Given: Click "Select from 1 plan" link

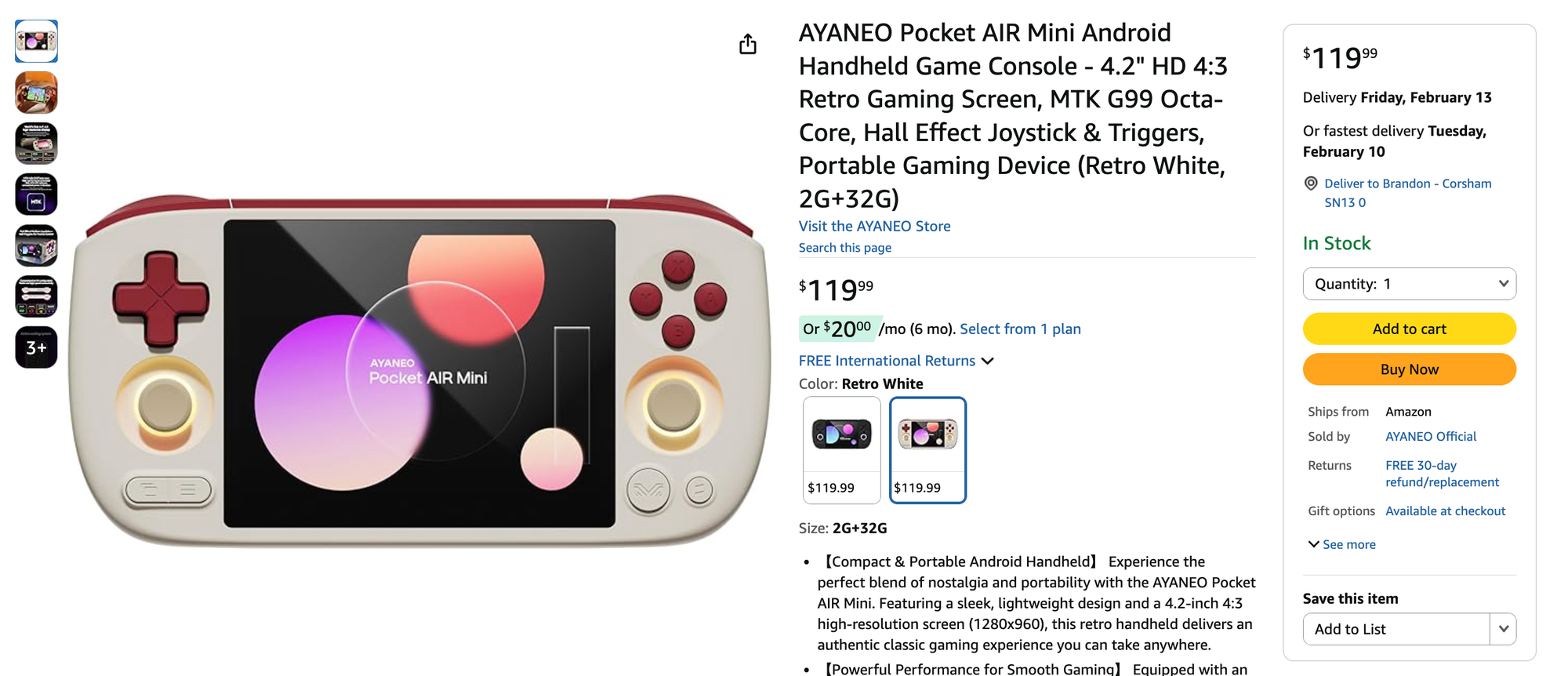Looking at the screenshot, I should [1020, 329].
